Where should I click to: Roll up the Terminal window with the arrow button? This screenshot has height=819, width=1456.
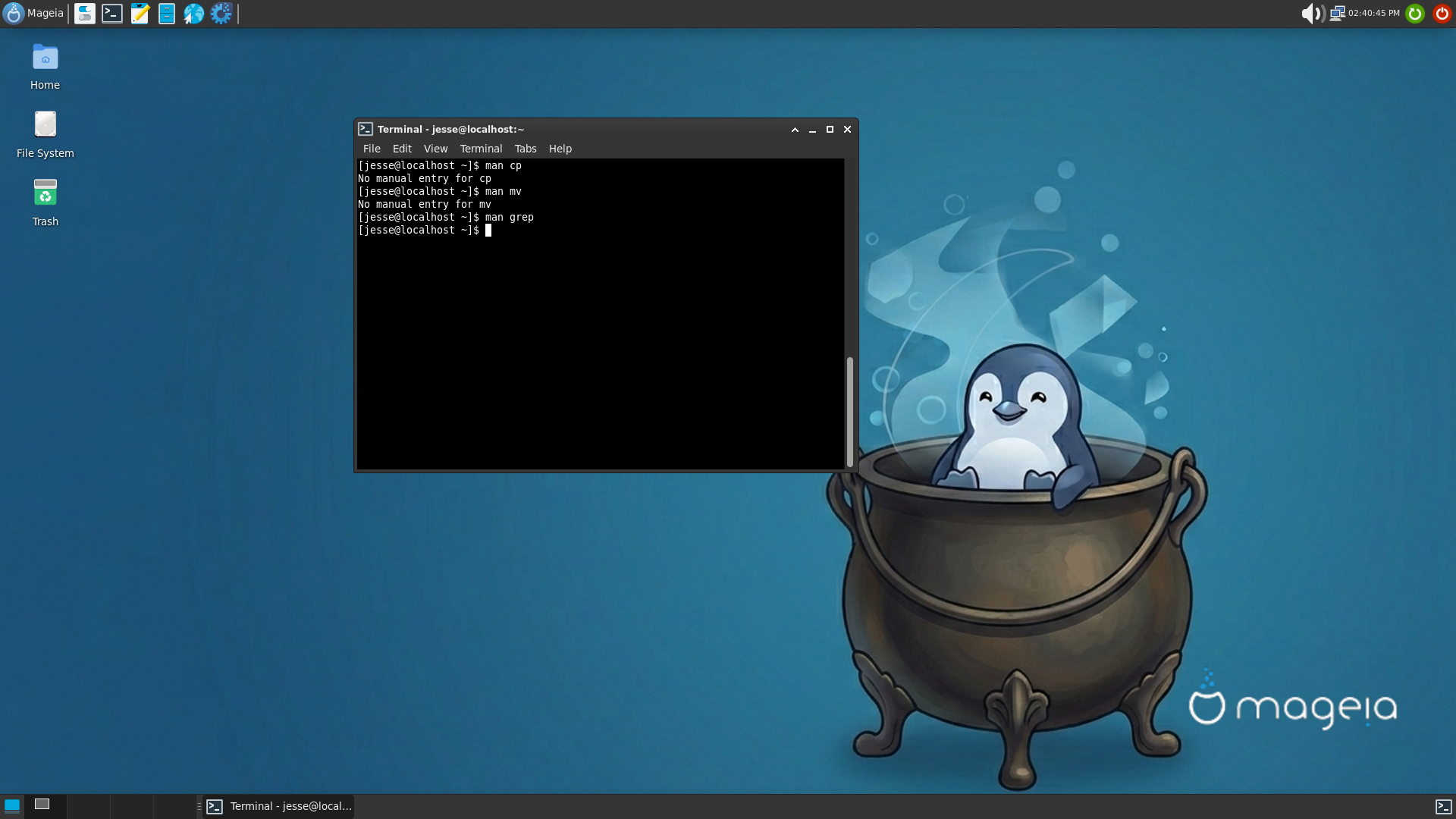coord(795,130)
